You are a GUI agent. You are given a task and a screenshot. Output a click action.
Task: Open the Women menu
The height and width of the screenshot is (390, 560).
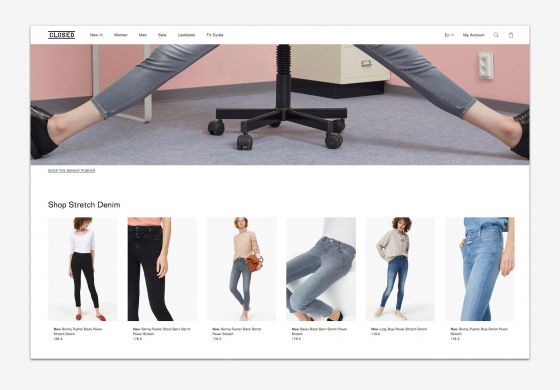click(121, 35)
